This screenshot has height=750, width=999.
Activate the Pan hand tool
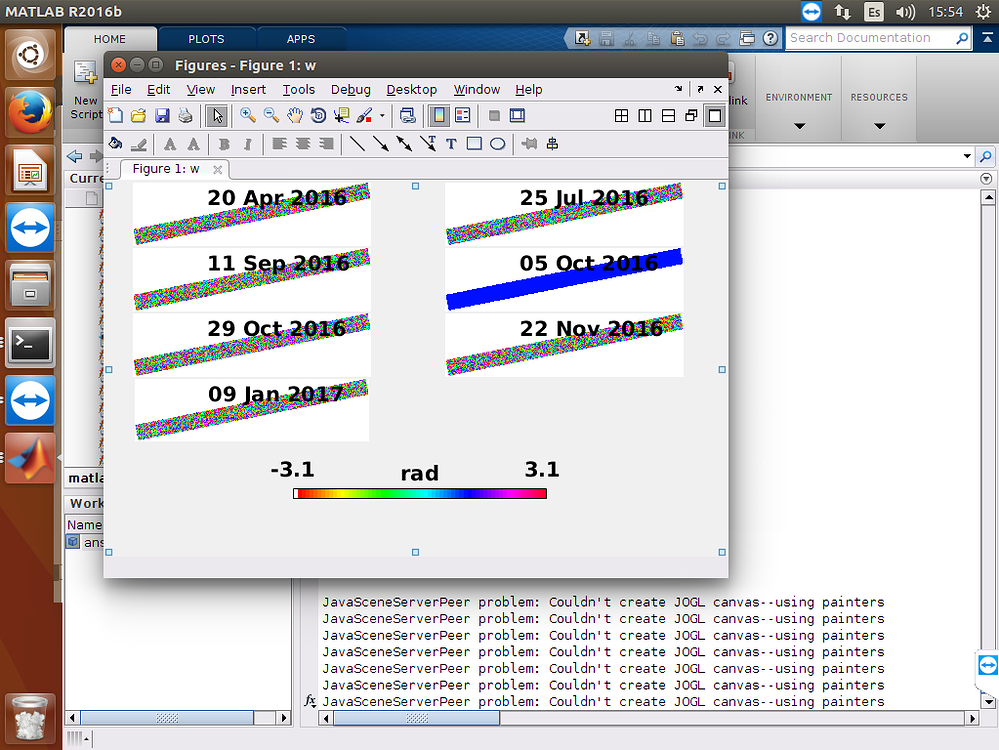tap(294, 115)
